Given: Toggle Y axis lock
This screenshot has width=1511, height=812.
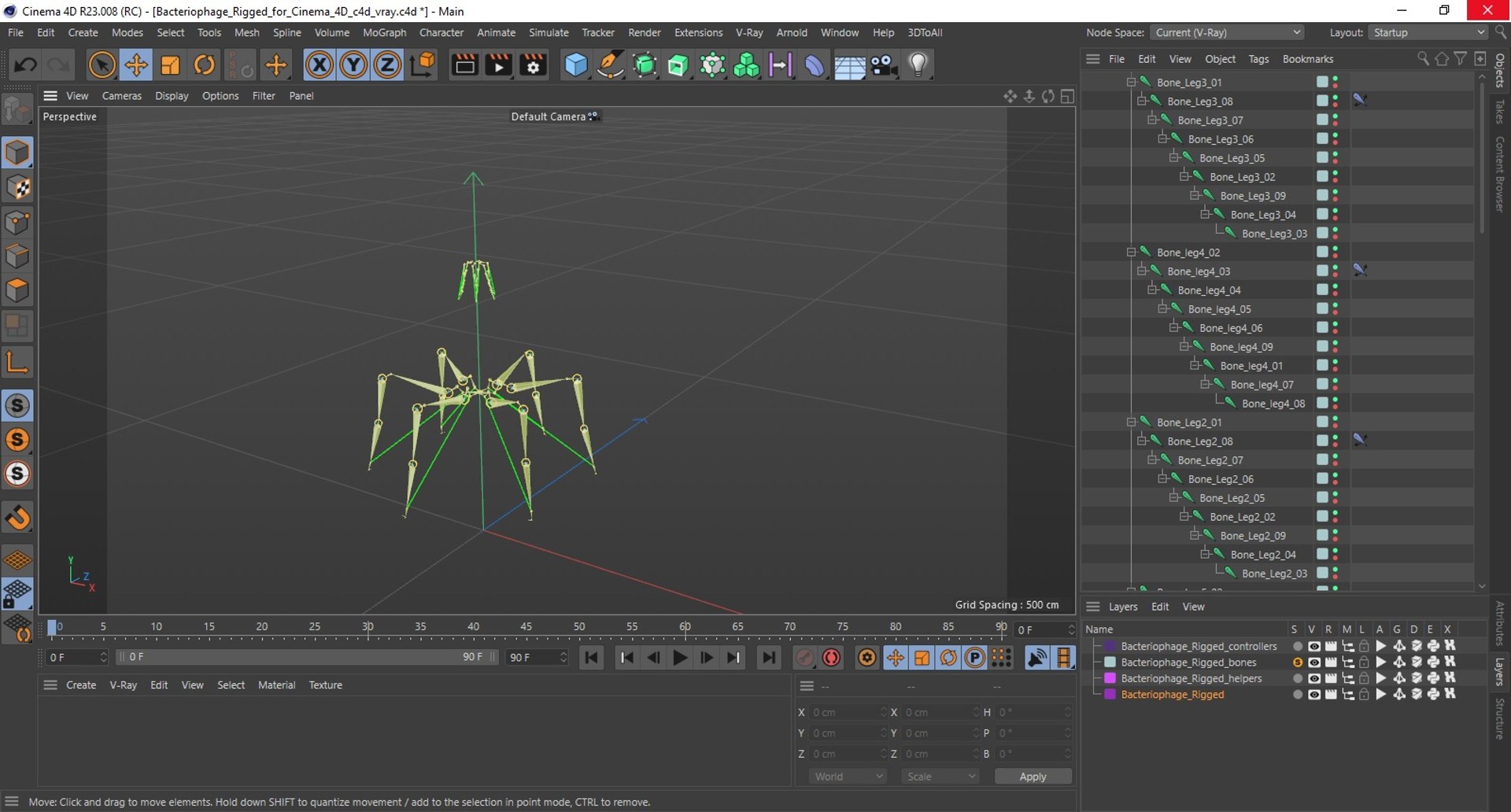Looking at the screenshot, I should tap(353, 65).
